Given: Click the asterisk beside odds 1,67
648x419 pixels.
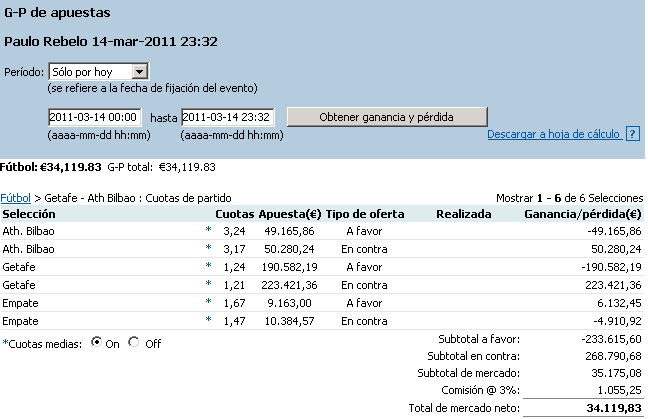Looking at the screenshot, I should [209, 302].
